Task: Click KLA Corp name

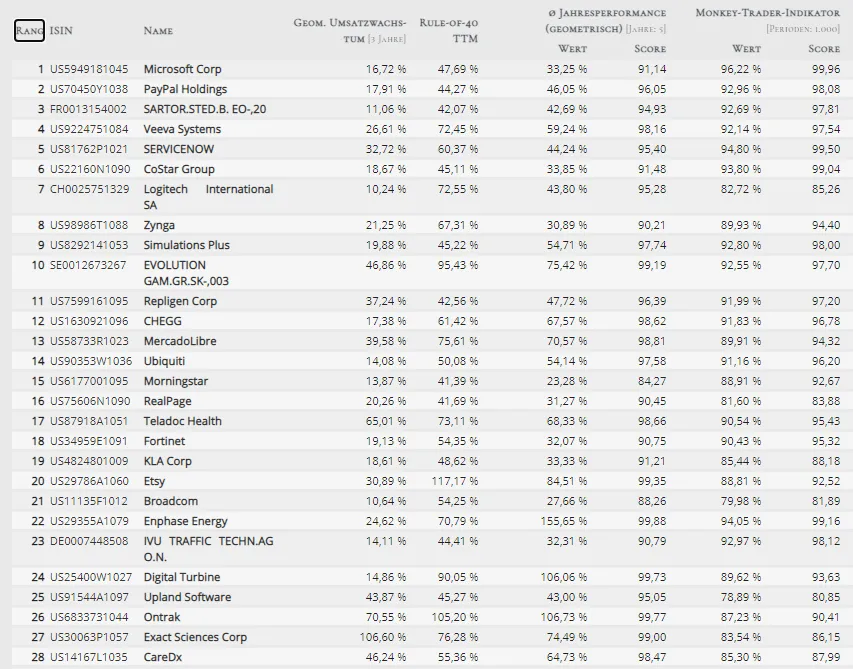Action: (168, 461)
